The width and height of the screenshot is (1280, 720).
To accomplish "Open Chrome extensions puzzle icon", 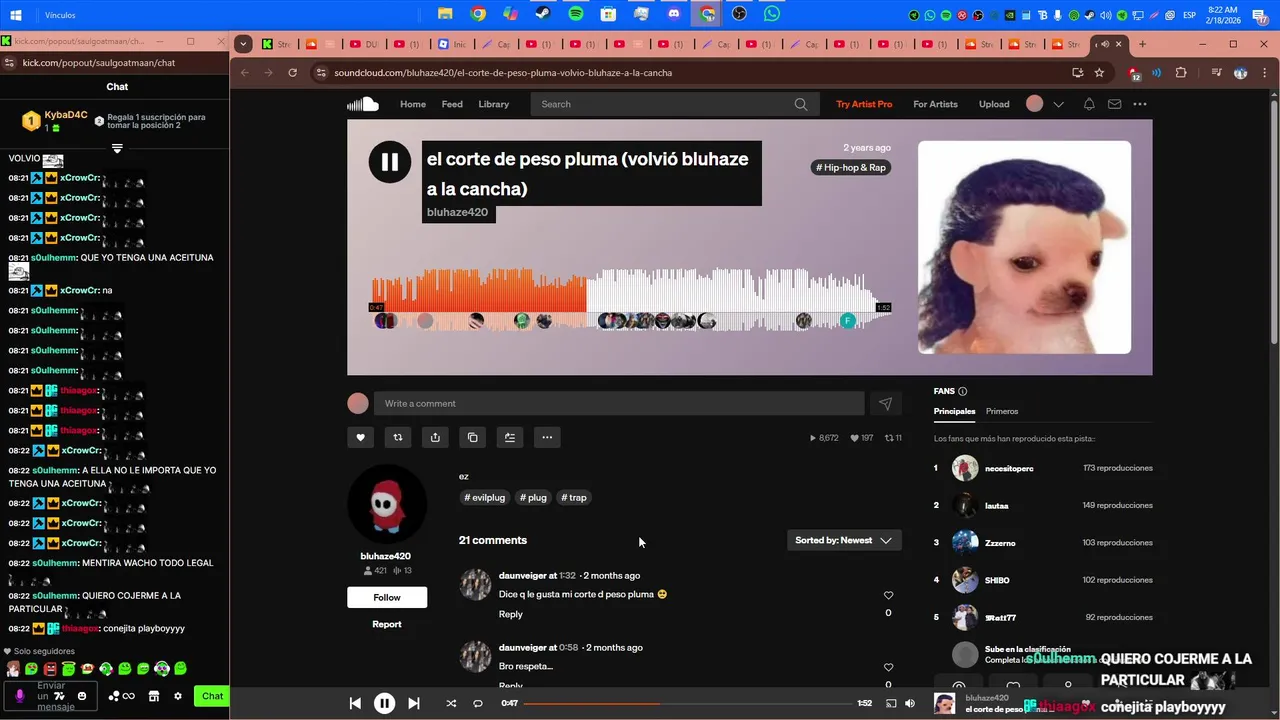I will 1181,73.
